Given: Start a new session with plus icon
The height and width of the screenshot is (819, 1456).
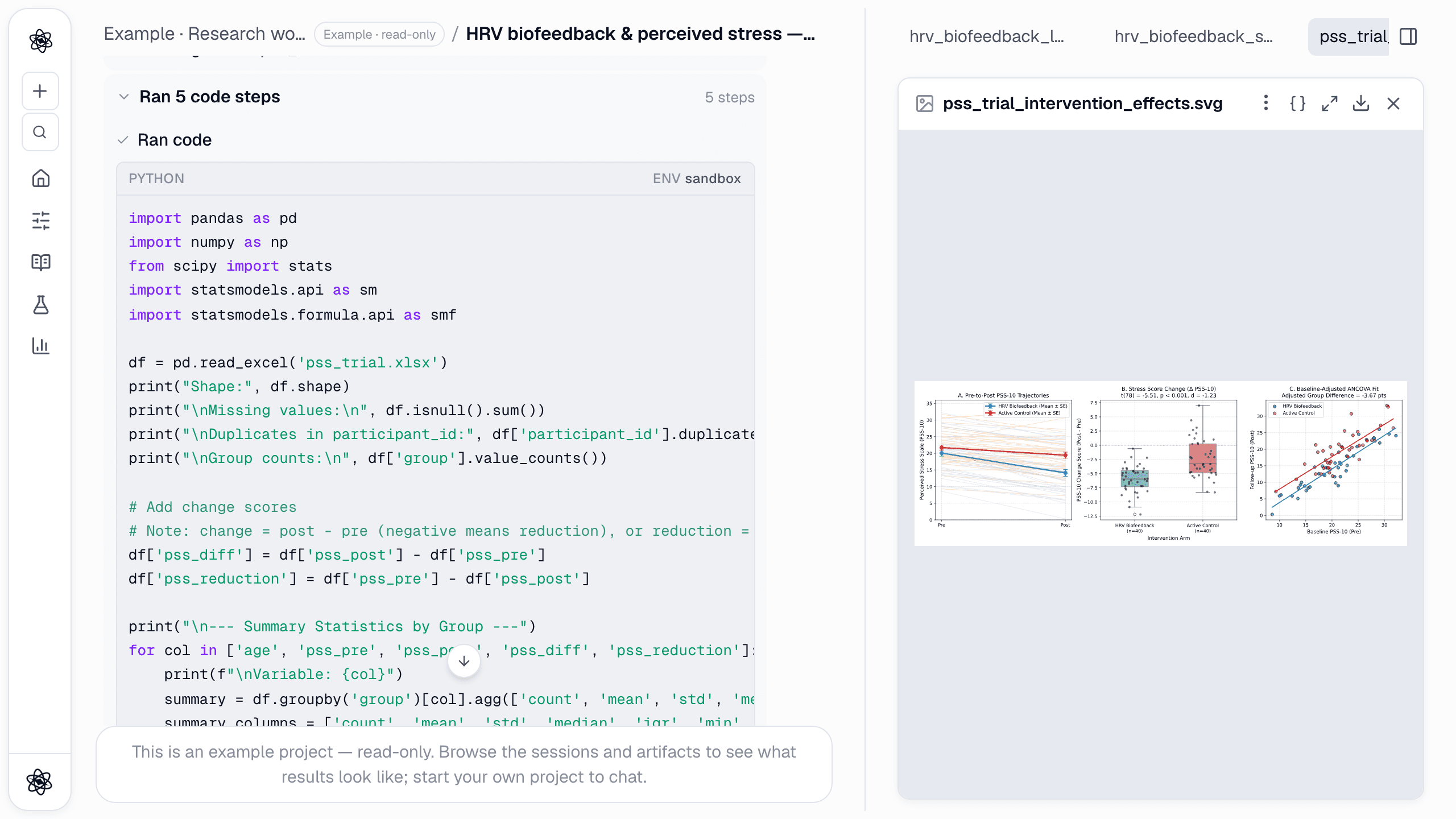Looking at the screenshot, I should 40,91.
